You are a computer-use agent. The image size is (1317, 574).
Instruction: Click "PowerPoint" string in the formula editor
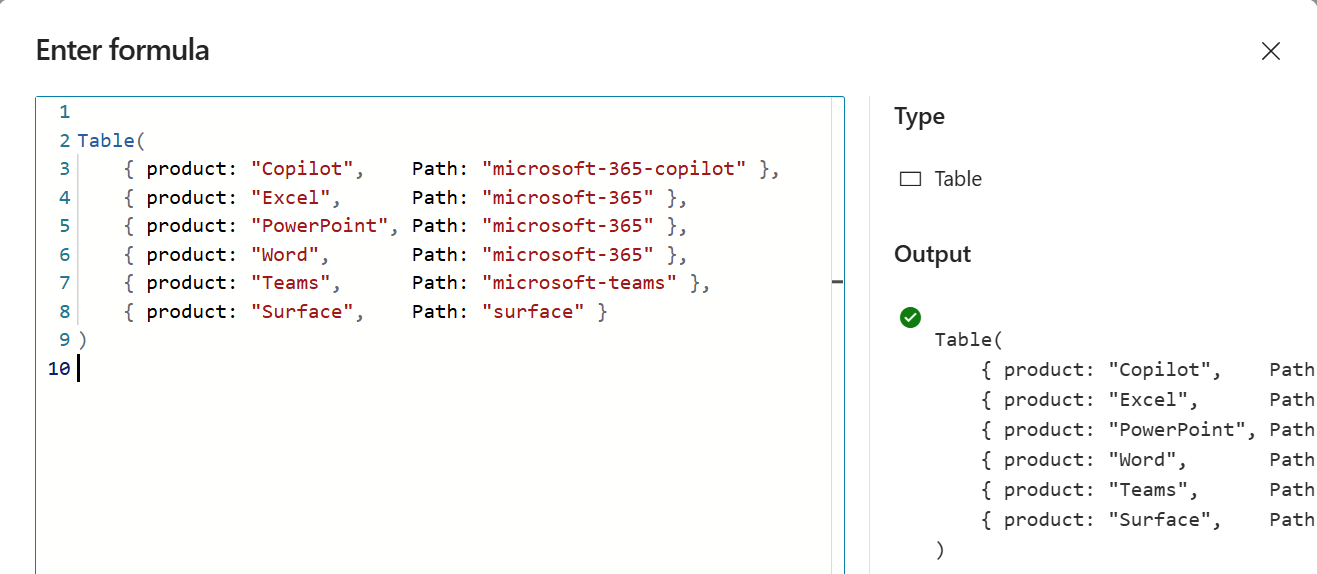pos(319,226)
